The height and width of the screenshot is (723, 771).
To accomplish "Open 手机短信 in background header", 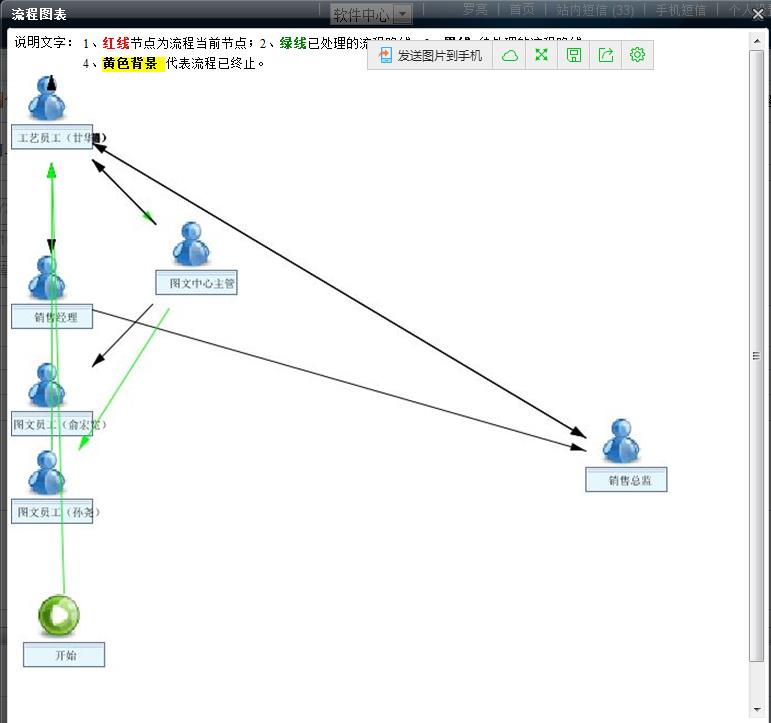I will coord(681,9).
